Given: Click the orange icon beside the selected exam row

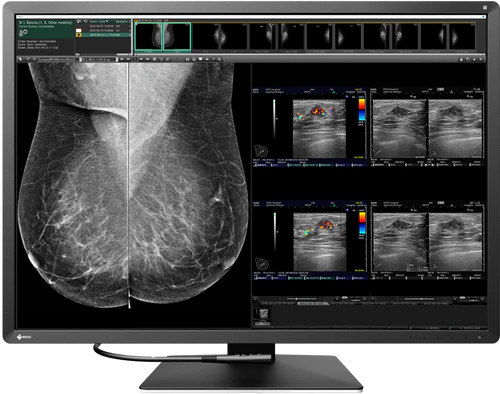Looking at the screenshot, I should 79,35.
